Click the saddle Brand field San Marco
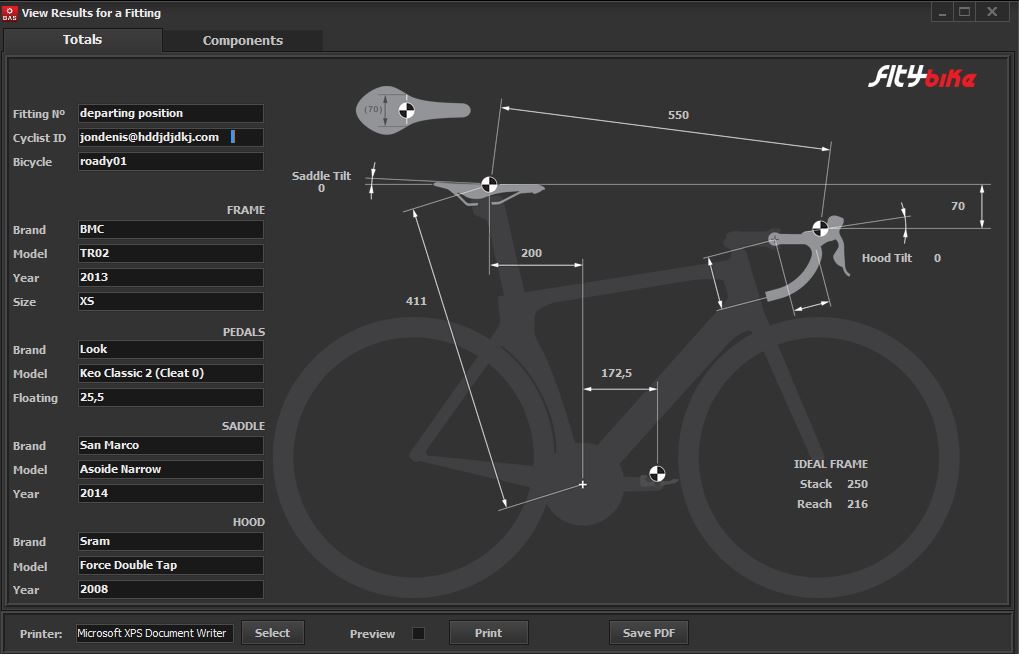 (x=171, y=445)
